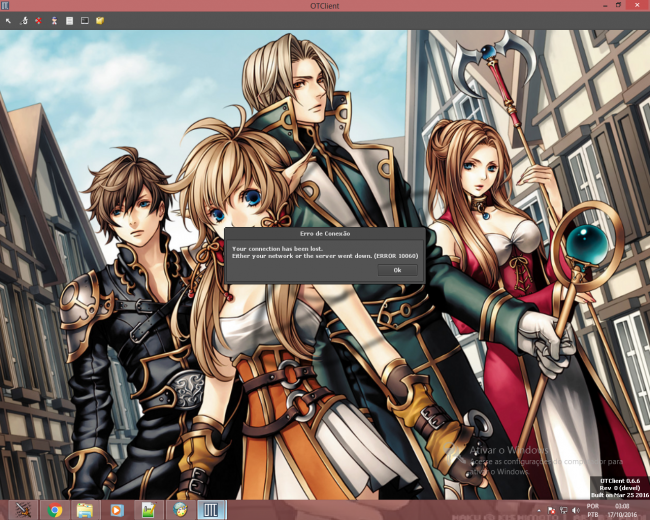Open the yellow box Module Manager icon

click(x=100, y=20)
